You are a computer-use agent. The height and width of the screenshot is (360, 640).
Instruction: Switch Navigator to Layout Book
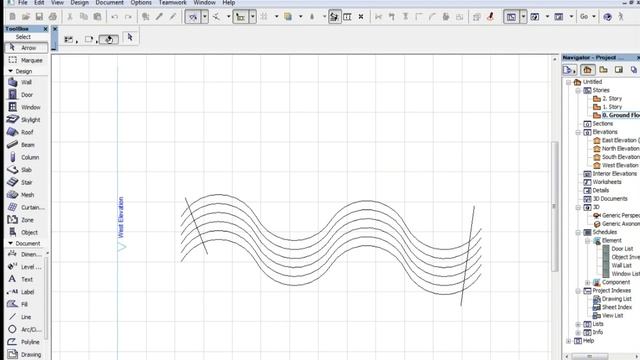click(619, 70)
